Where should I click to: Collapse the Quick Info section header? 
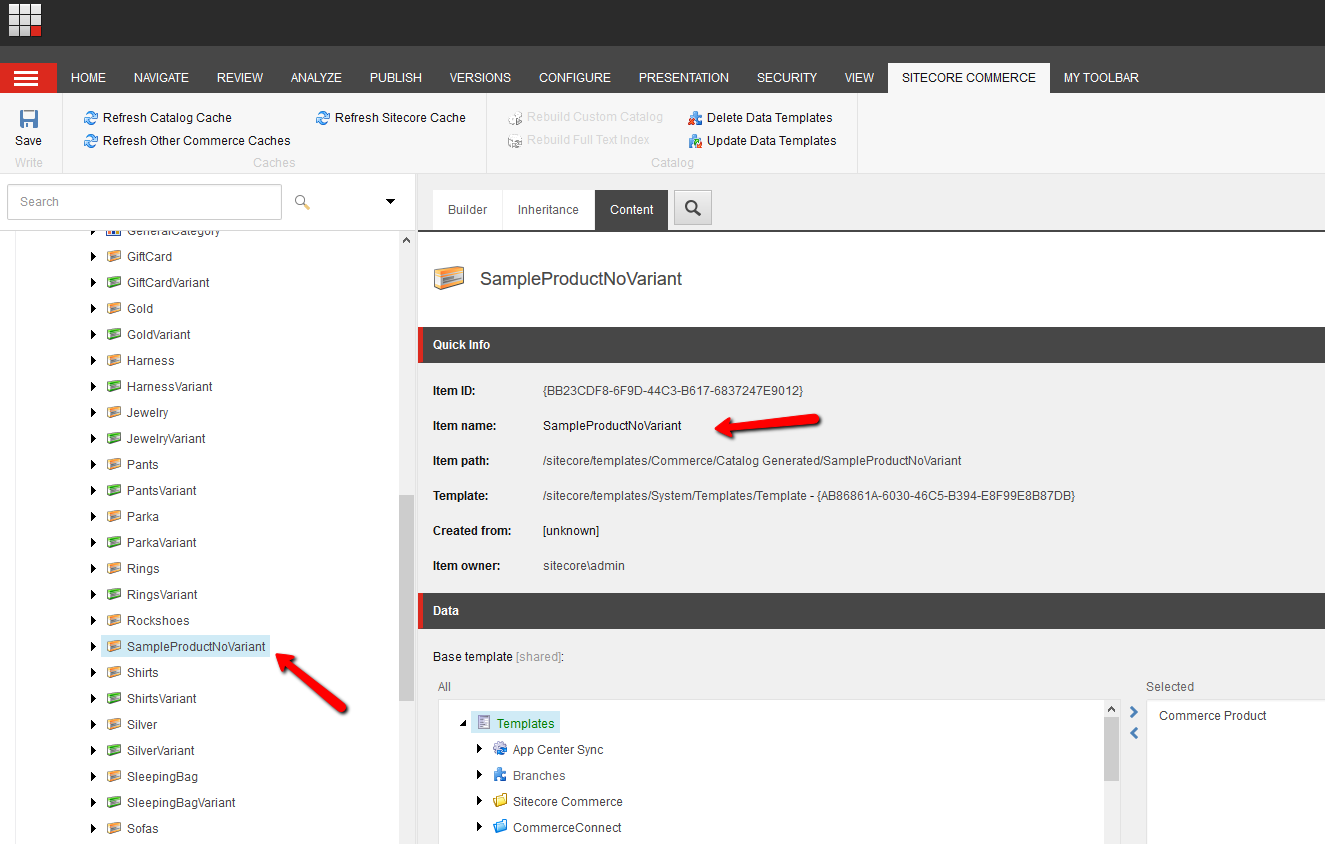tap(871, 345)
